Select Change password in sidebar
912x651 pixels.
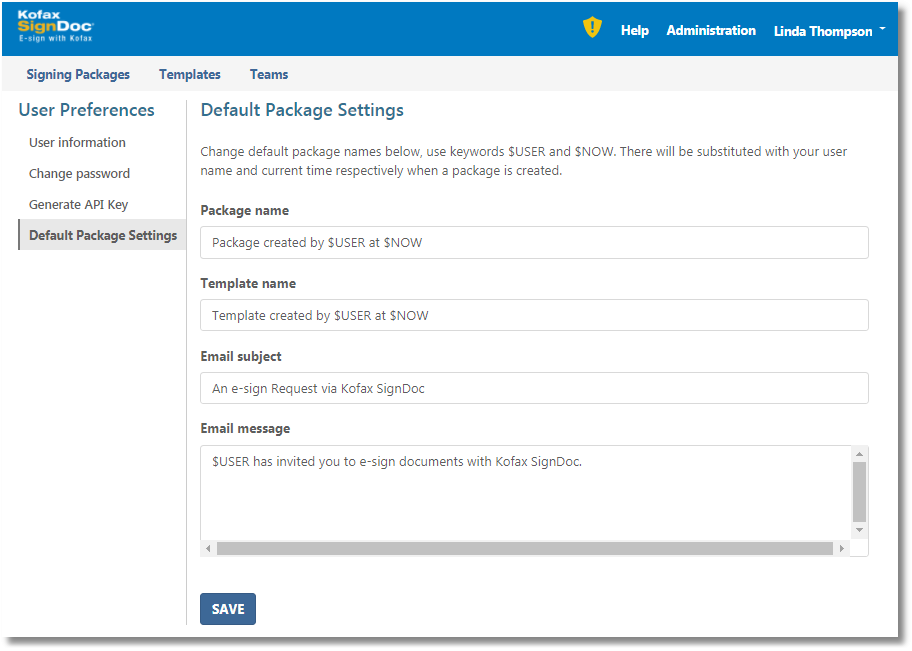79,174
